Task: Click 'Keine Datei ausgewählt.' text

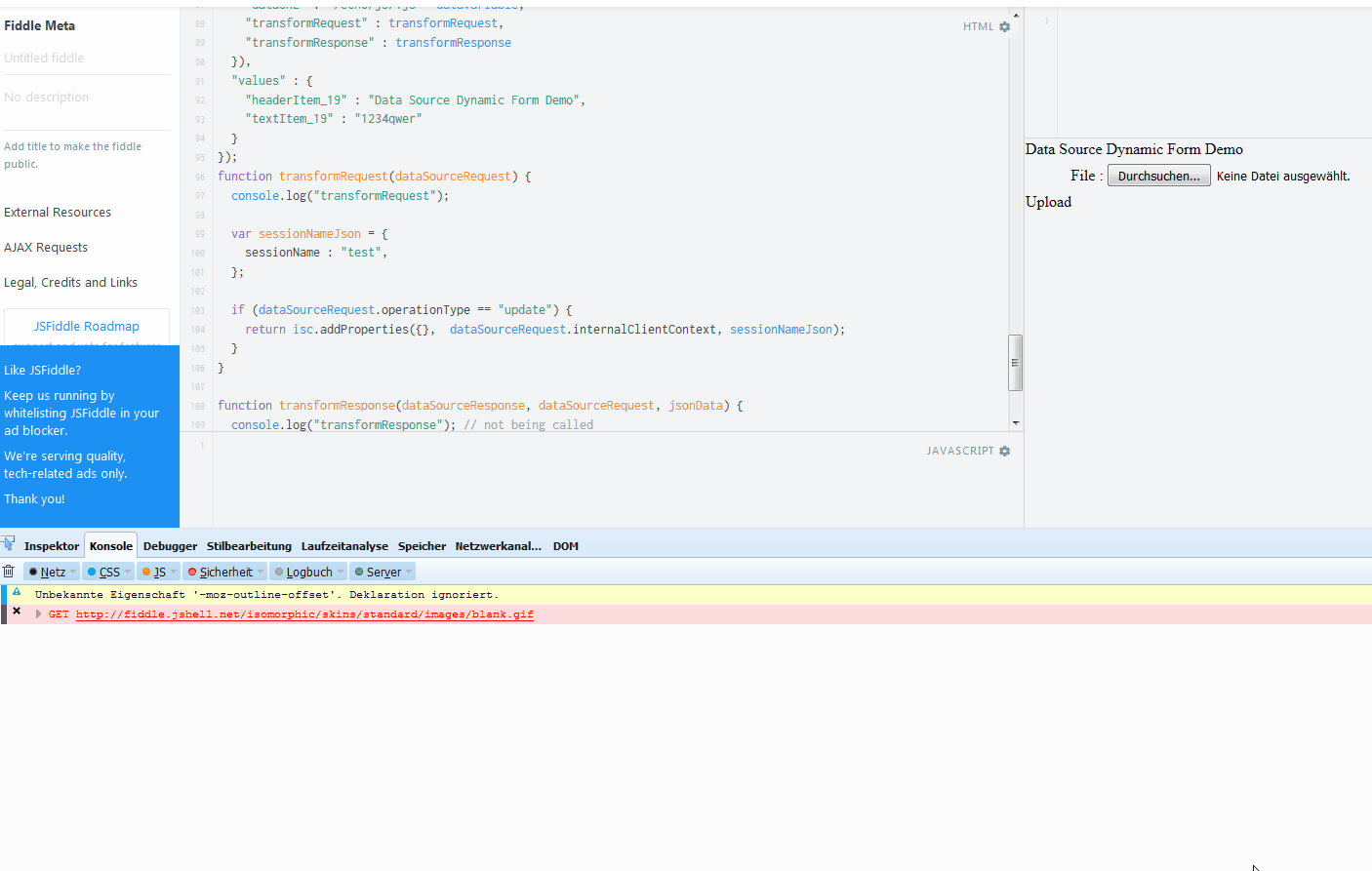Action: 1283,177
